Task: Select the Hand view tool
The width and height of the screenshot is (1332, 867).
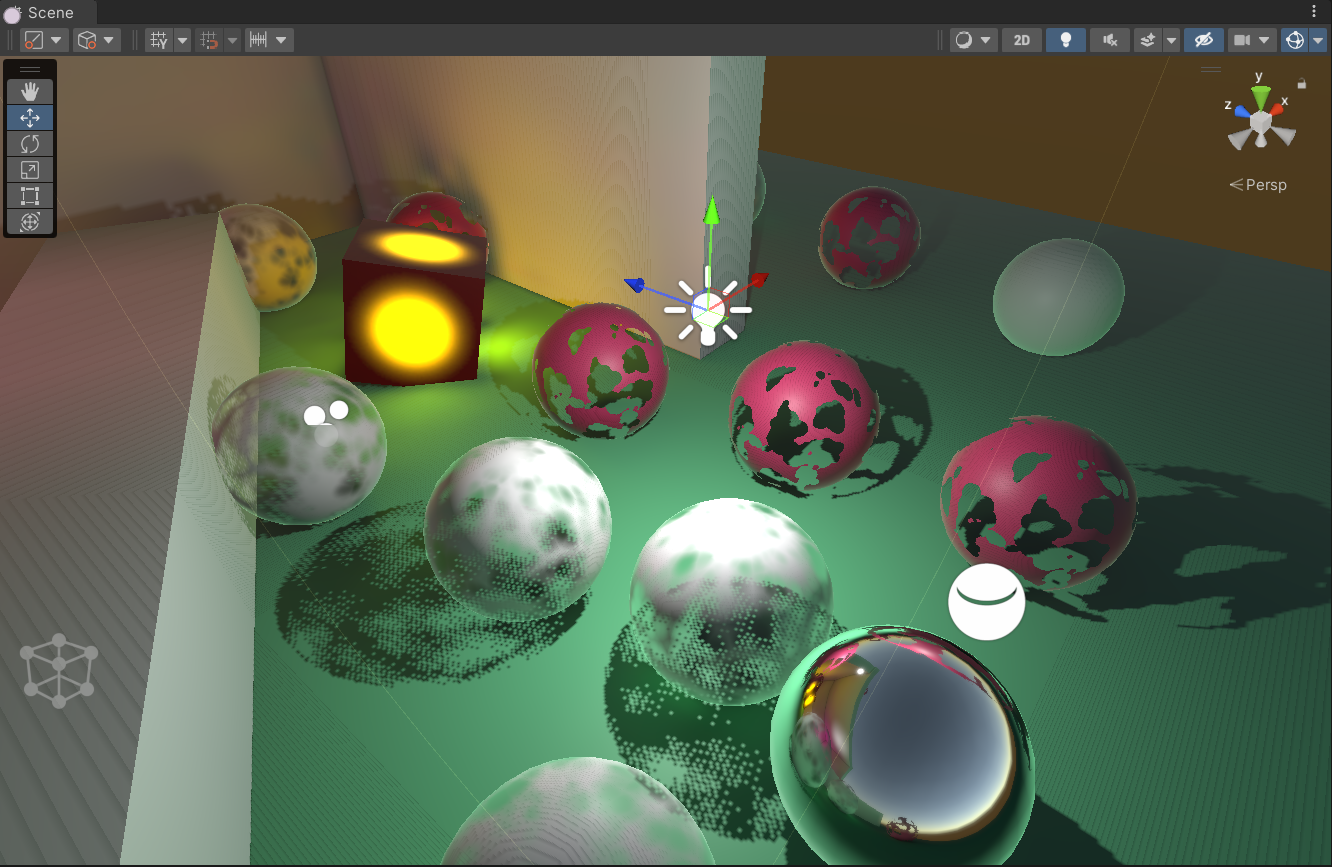Action: click(30, 92)
